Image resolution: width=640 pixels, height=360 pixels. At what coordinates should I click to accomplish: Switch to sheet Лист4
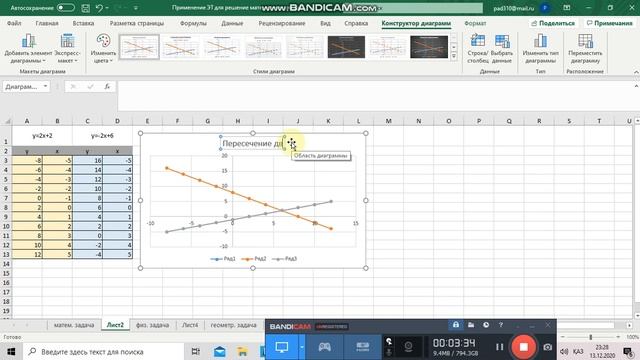[190, 325]
